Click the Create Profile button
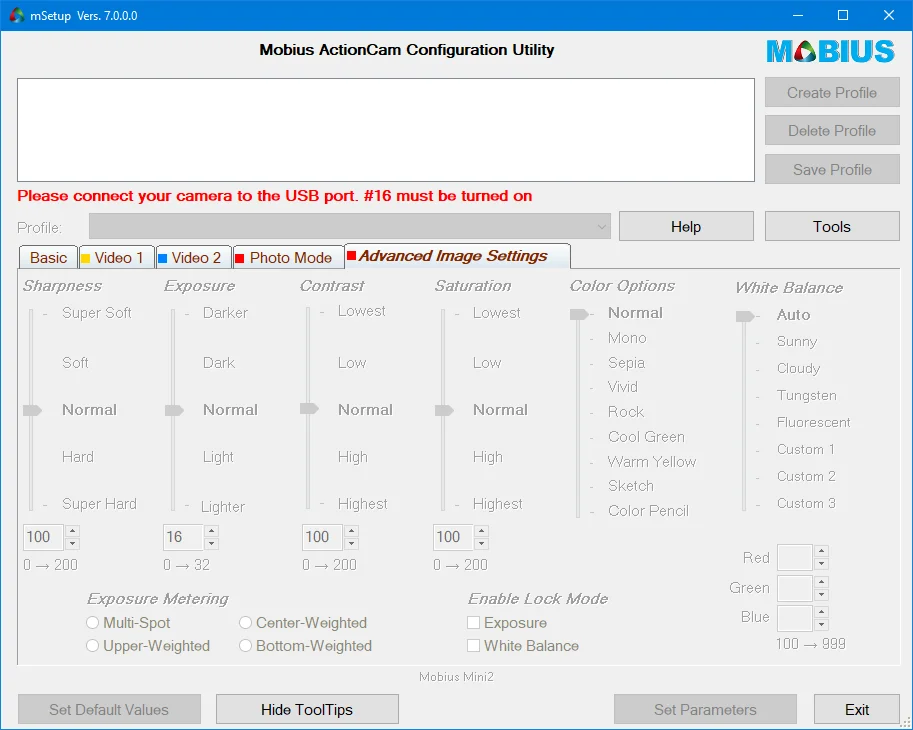 click(831, 93)
